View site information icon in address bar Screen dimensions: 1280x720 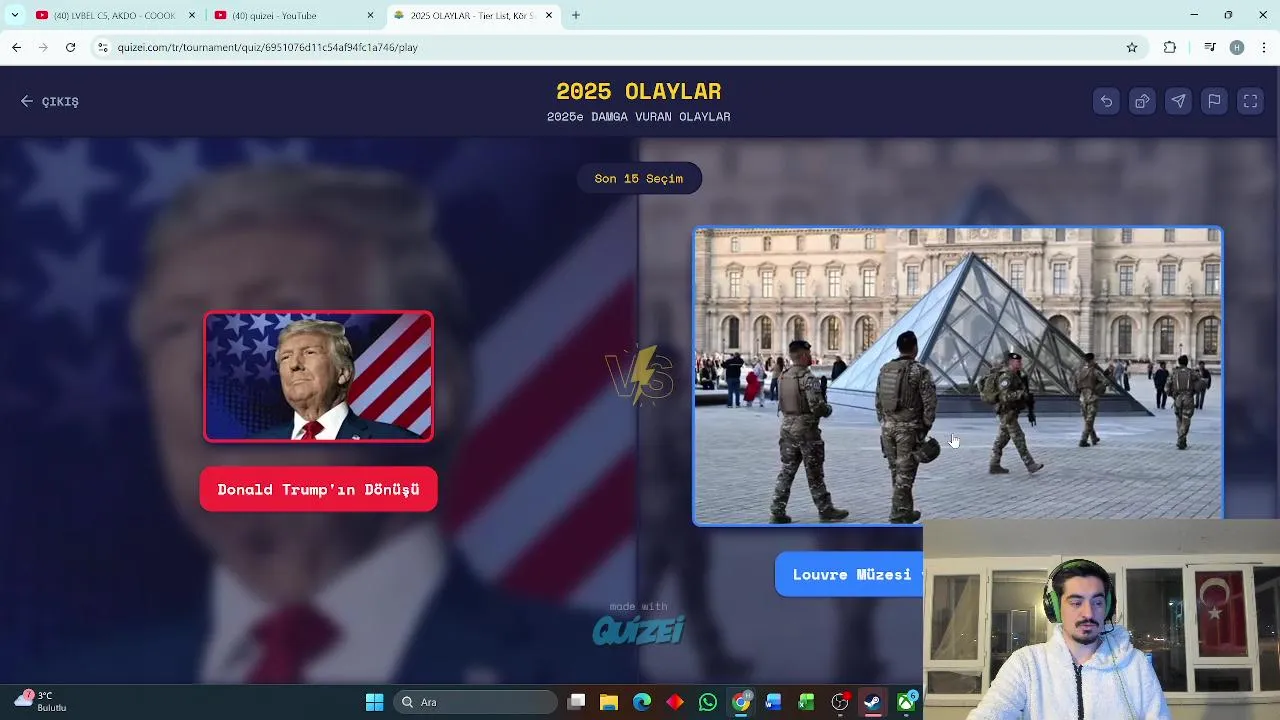coord(102,47)
